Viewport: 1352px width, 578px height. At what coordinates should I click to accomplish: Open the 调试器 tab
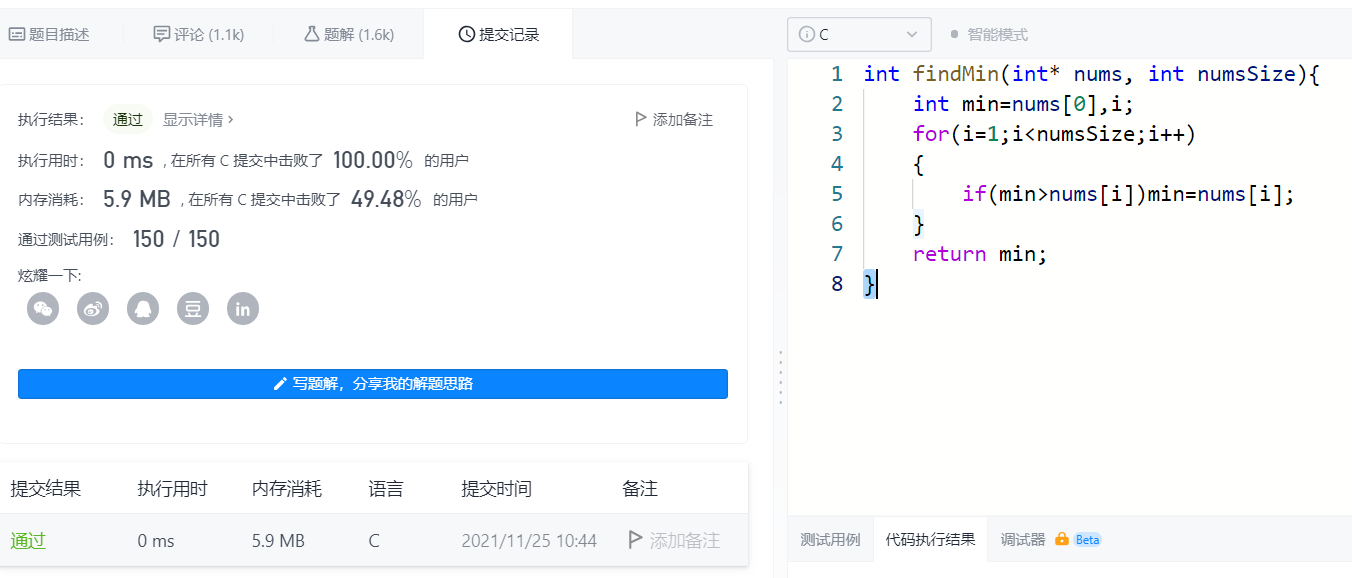tap(1023, 539)
